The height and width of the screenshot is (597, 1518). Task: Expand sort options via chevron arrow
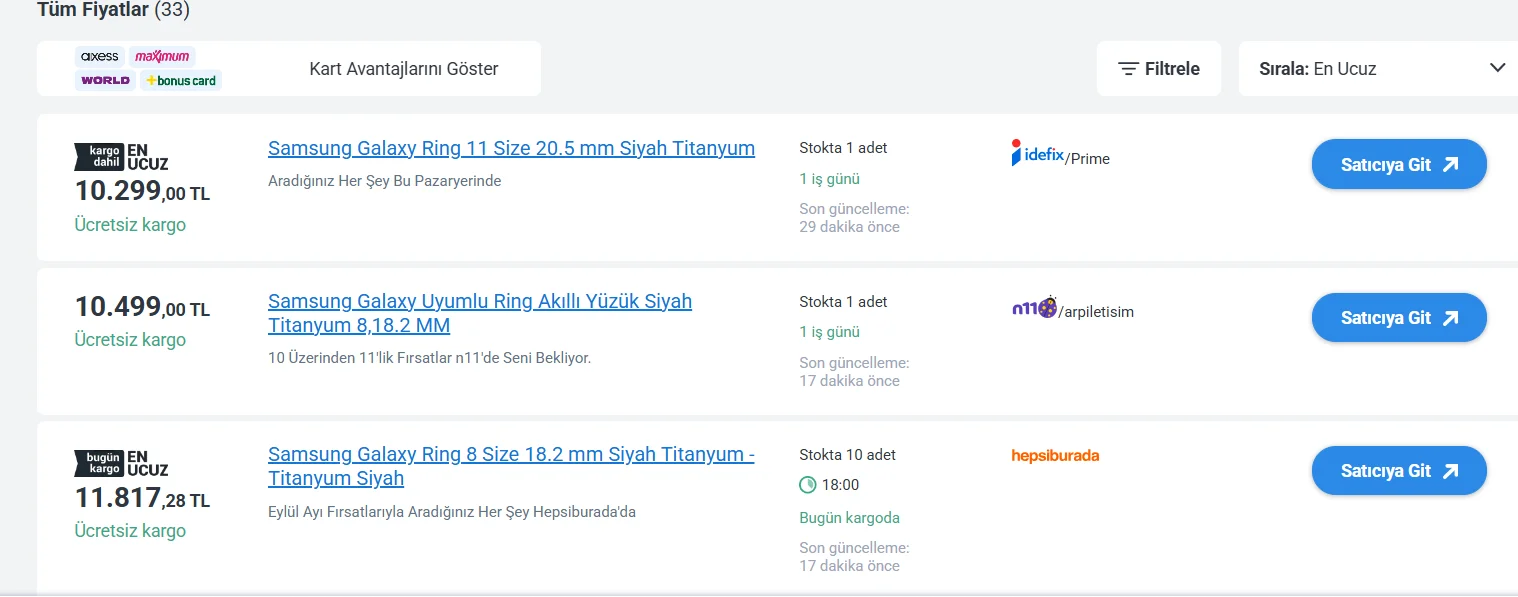click(x=1497, y=68)
